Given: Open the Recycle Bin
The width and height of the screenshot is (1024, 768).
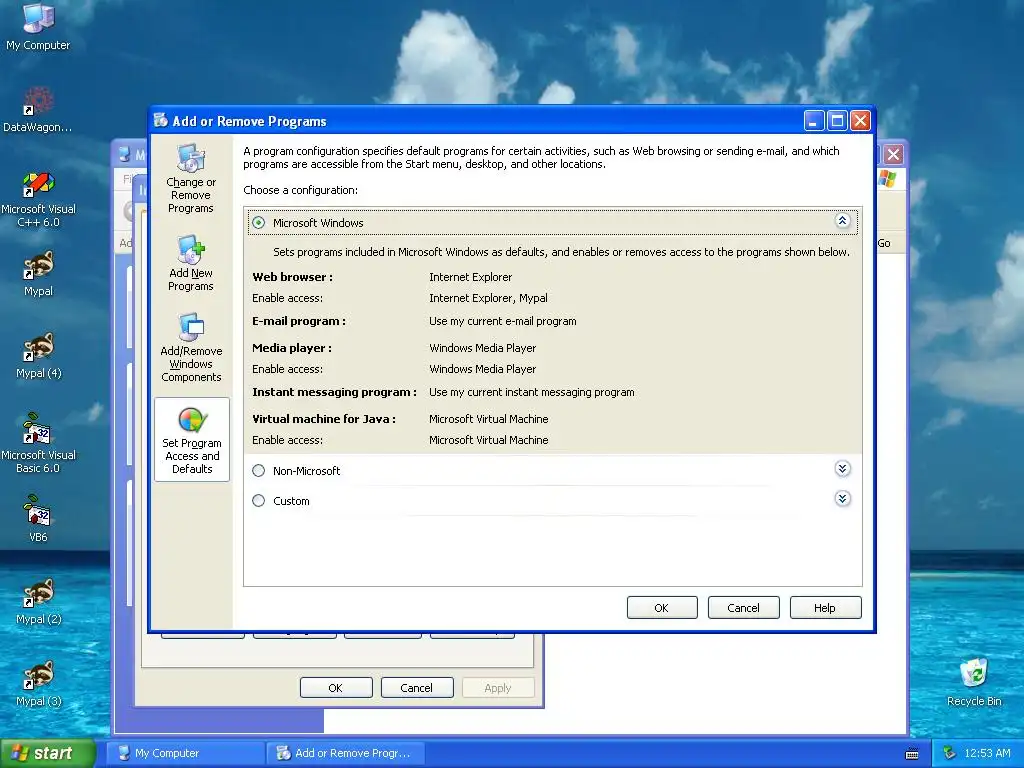Looking at the screenshot, I should (974, 682).
